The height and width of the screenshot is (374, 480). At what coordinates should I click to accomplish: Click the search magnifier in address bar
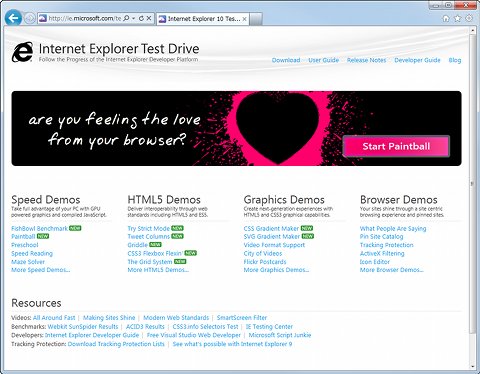(x=126, y=18)
